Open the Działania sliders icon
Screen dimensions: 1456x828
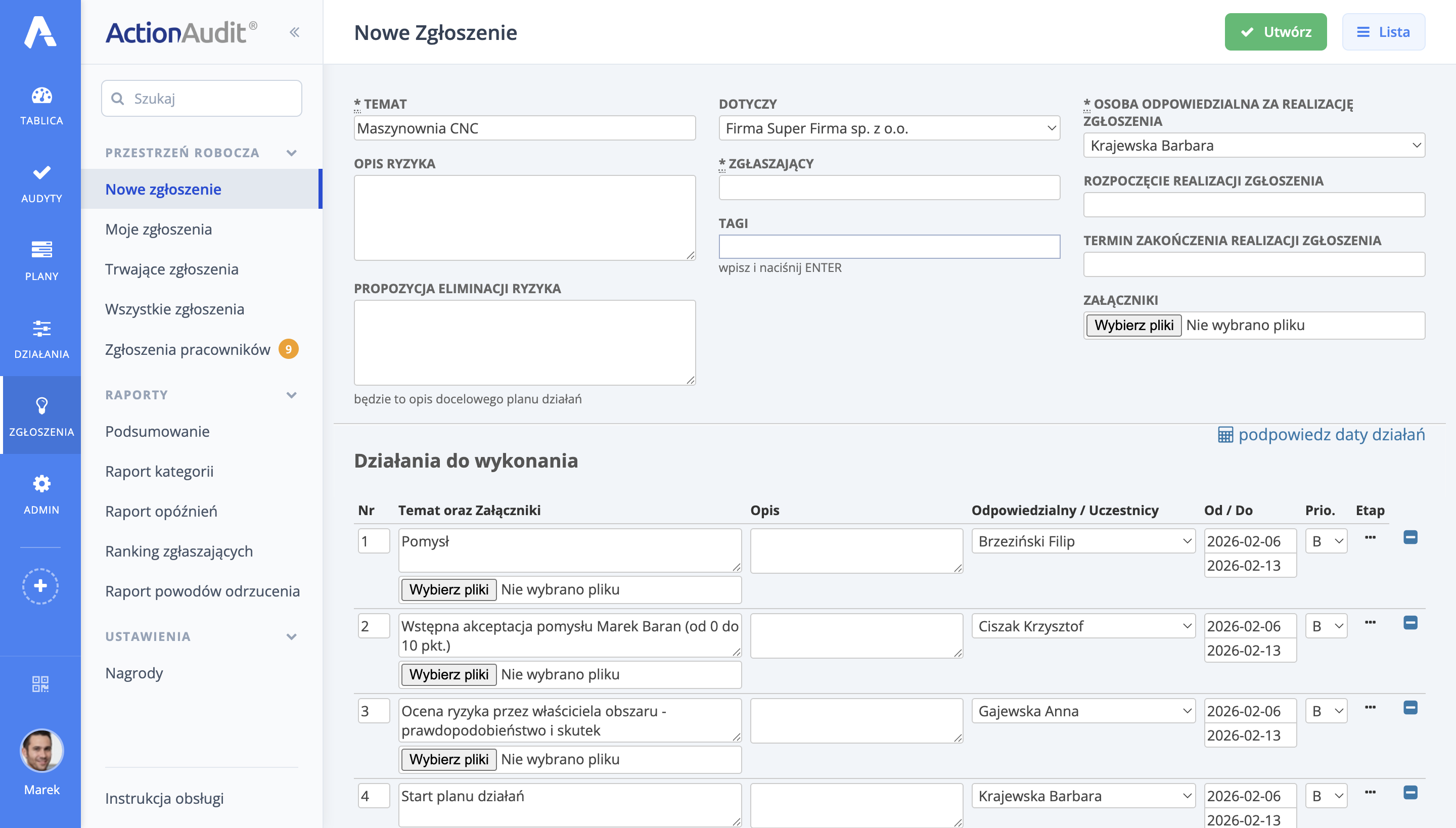point(41,328)
